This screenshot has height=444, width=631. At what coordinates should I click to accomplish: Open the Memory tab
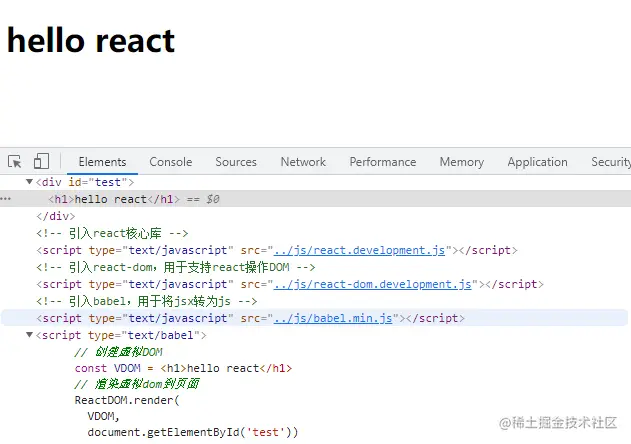(462, 162)
